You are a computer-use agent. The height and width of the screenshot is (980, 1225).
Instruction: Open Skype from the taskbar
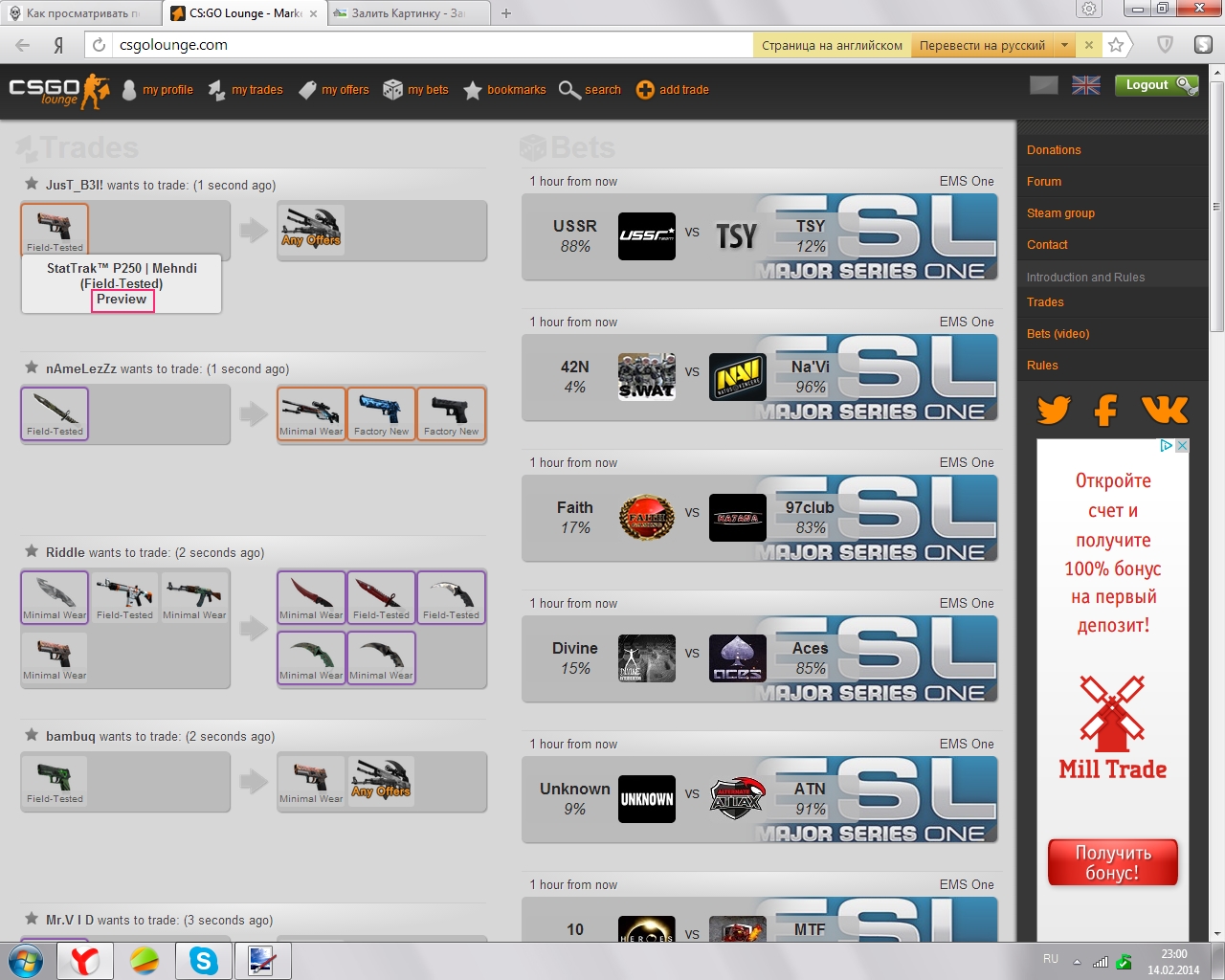(204, 960)
